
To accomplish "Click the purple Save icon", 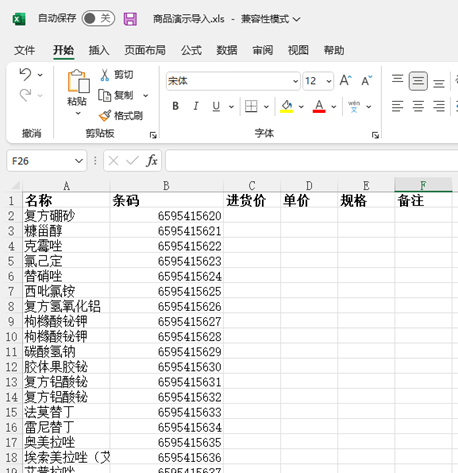I will [x=130, y=19].
